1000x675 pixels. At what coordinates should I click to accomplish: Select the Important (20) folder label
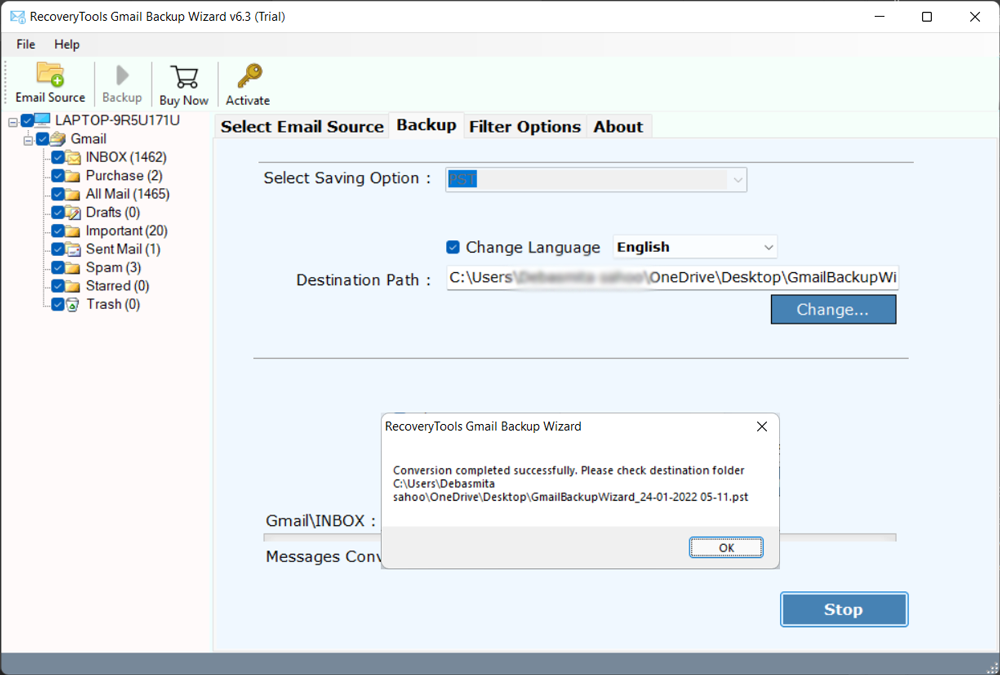pos(127,231)
